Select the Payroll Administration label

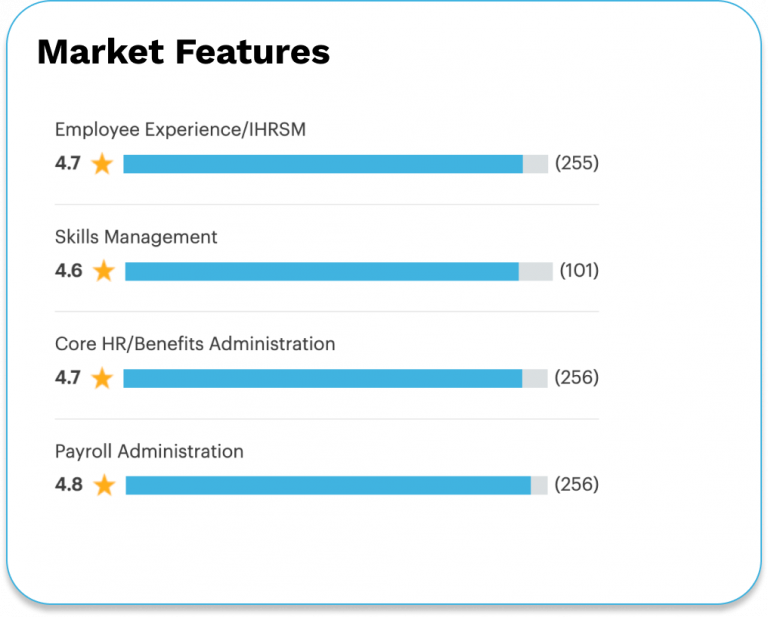coord(149,451)
